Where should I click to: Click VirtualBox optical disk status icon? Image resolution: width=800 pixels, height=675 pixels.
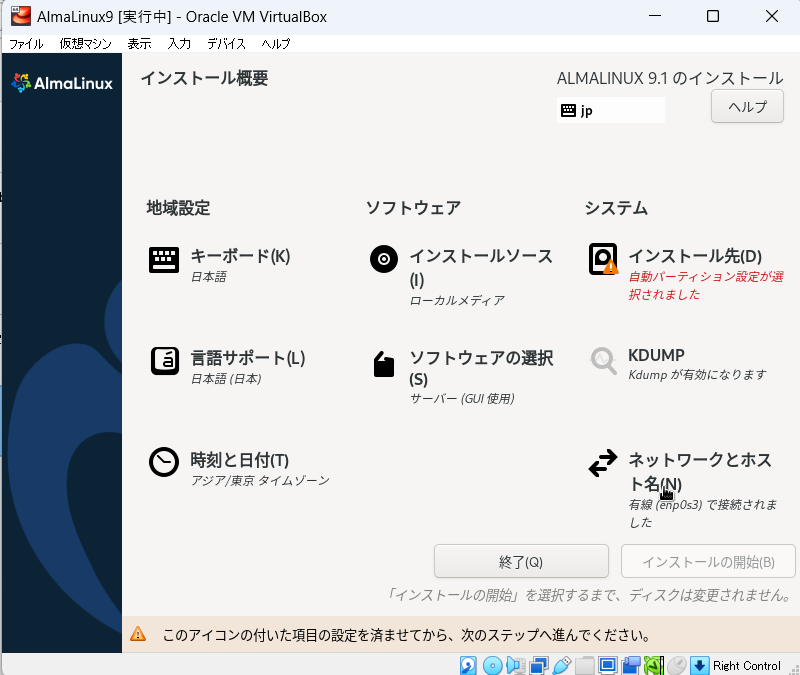pyautogui.click(x=492, y=666)
